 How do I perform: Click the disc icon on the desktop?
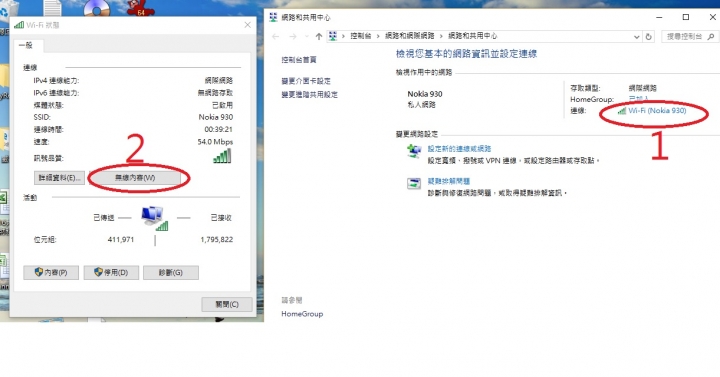point(97,7)
